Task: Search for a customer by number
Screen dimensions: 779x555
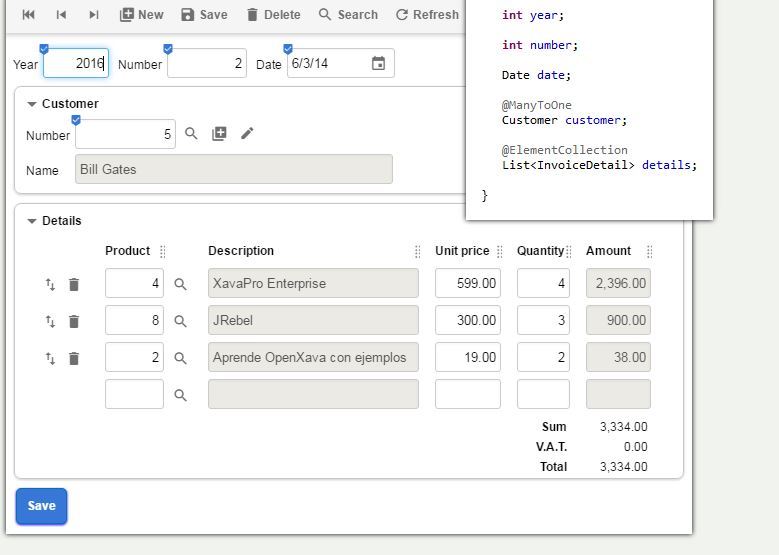Action: (191, 133)
